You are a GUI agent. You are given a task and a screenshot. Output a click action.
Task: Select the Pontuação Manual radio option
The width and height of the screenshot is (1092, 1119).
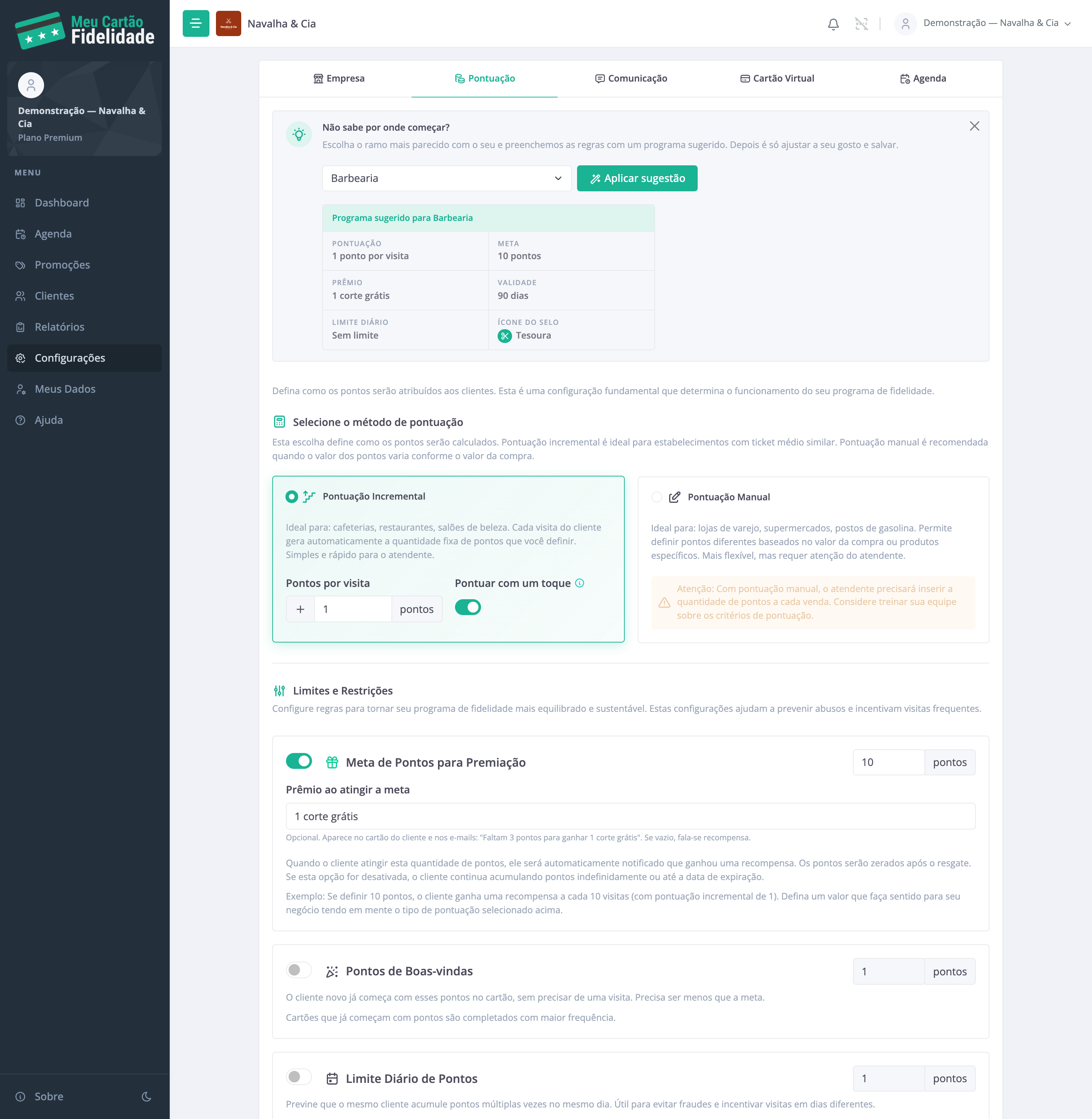(x=657, y=497)
